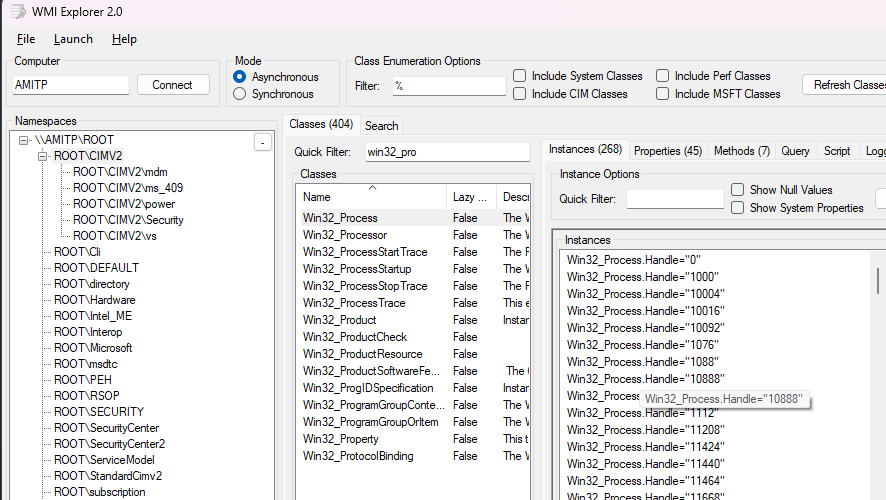Open the Help menu
Image resolution: width=886 pixels, height=500 pixels.
click(x=124, y=39)
